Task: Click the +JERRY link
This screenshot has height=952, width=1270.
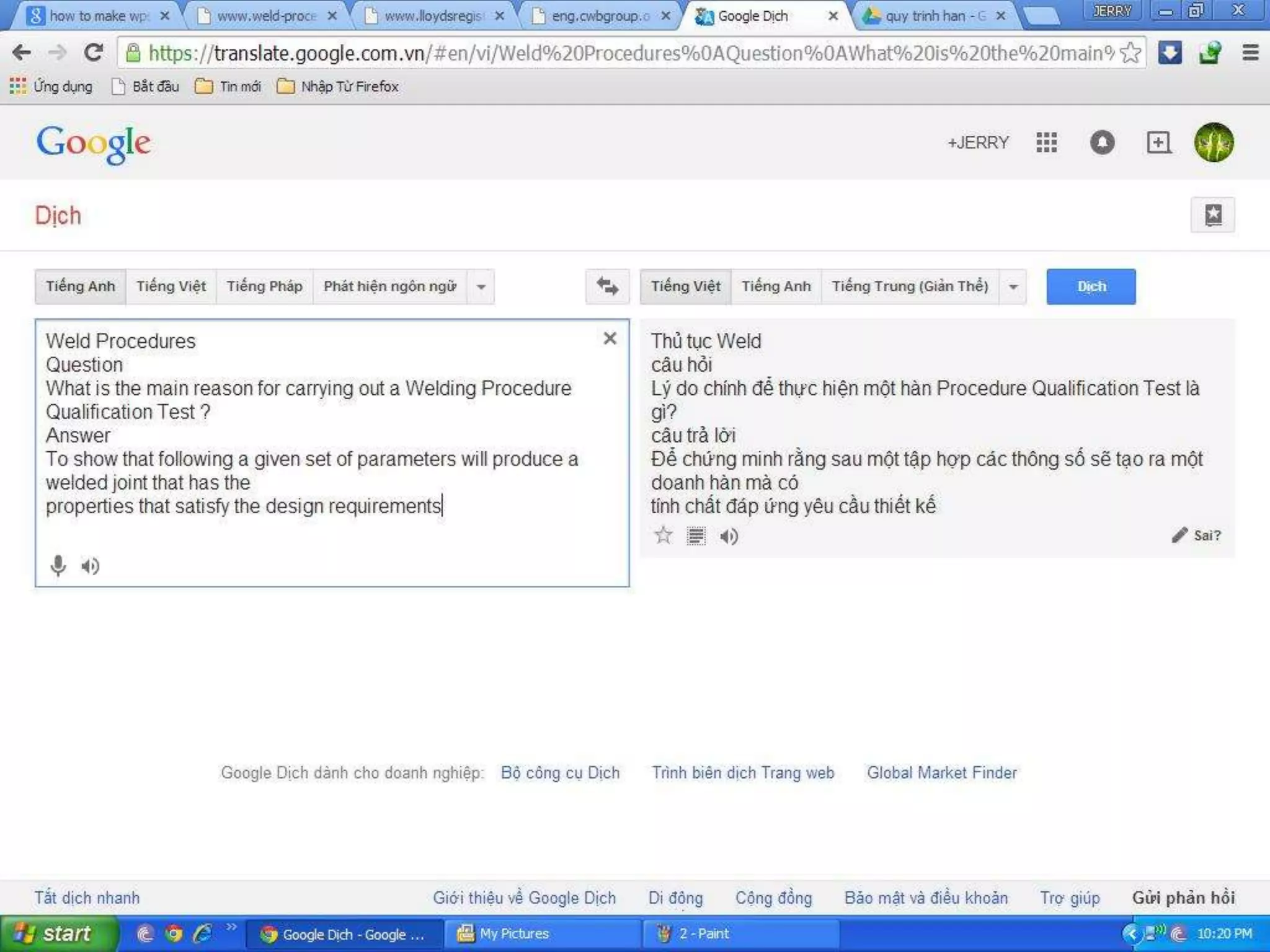Action: tap(978, 143)
